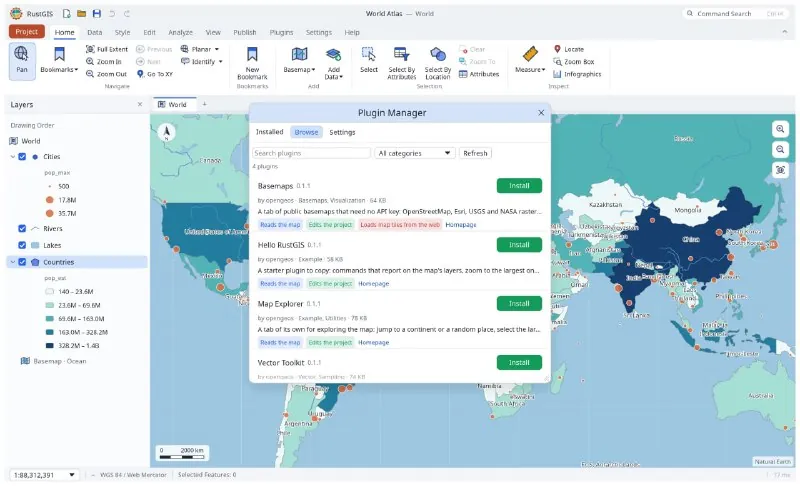Install the Hello RustGIS plugin

coord(519,245)
